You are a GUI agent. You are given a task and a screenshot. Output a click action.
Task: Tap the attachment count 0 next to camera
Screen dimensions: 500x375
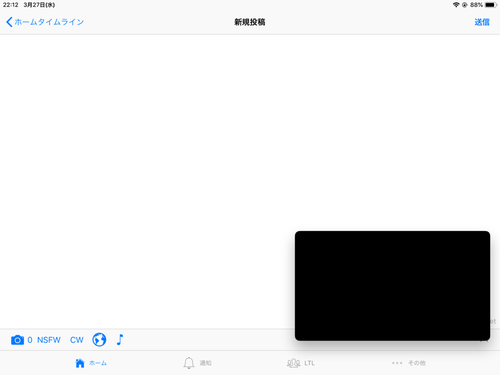coord(30,340)
